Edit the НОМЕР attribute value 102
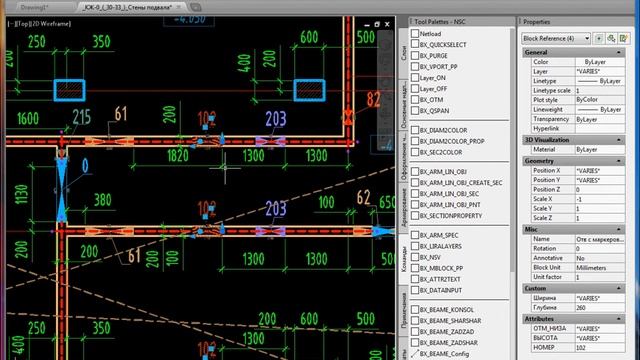This screenshot has width=640, height=360. click(x=600, y=348)
